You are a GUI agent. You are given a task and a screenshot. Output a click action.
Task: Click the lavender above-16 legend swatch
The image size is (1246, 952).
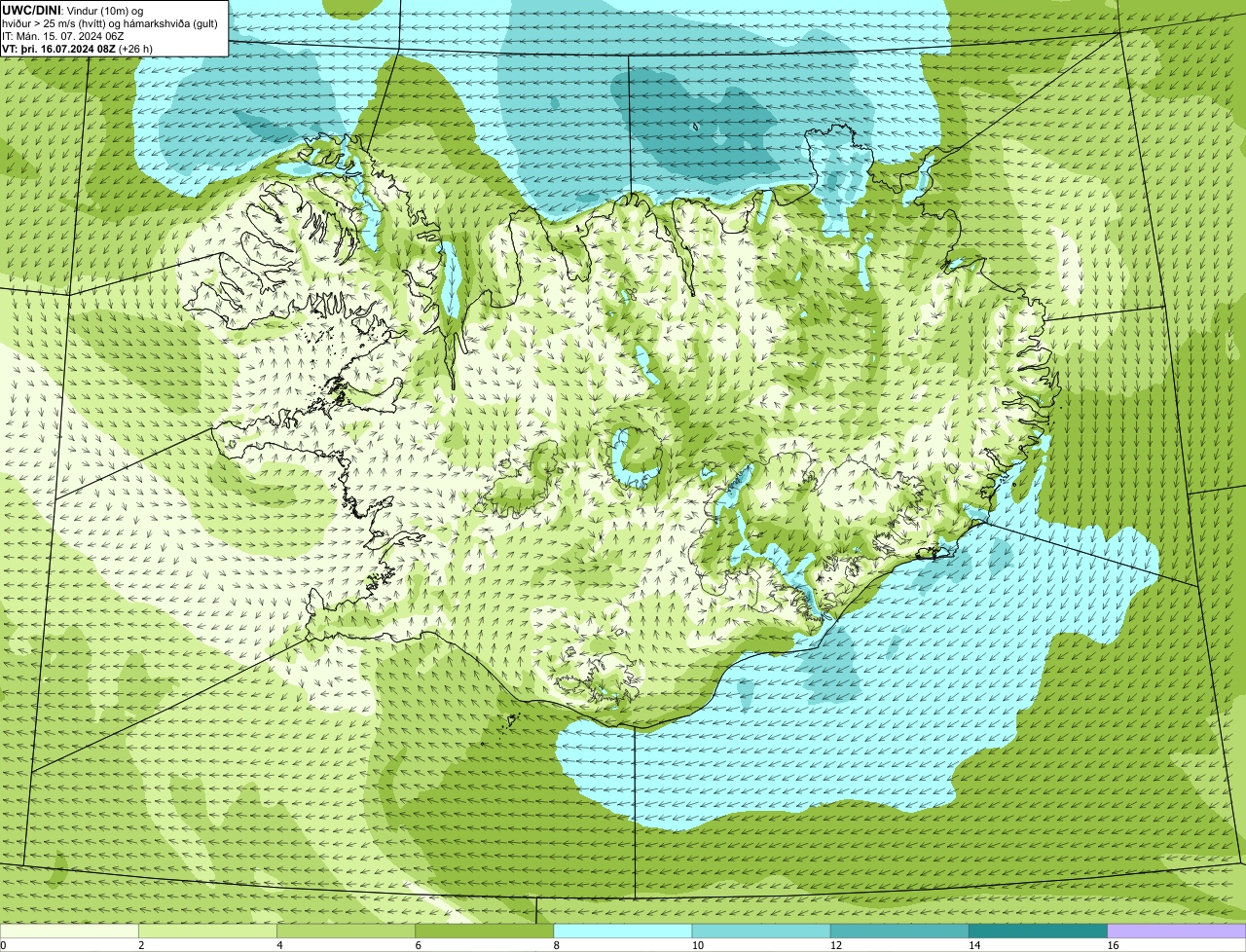(x=1177, y=932)
